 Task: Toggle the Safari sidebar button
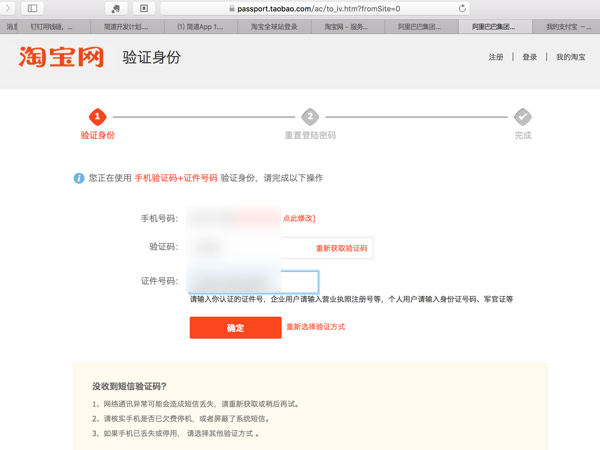33,8
